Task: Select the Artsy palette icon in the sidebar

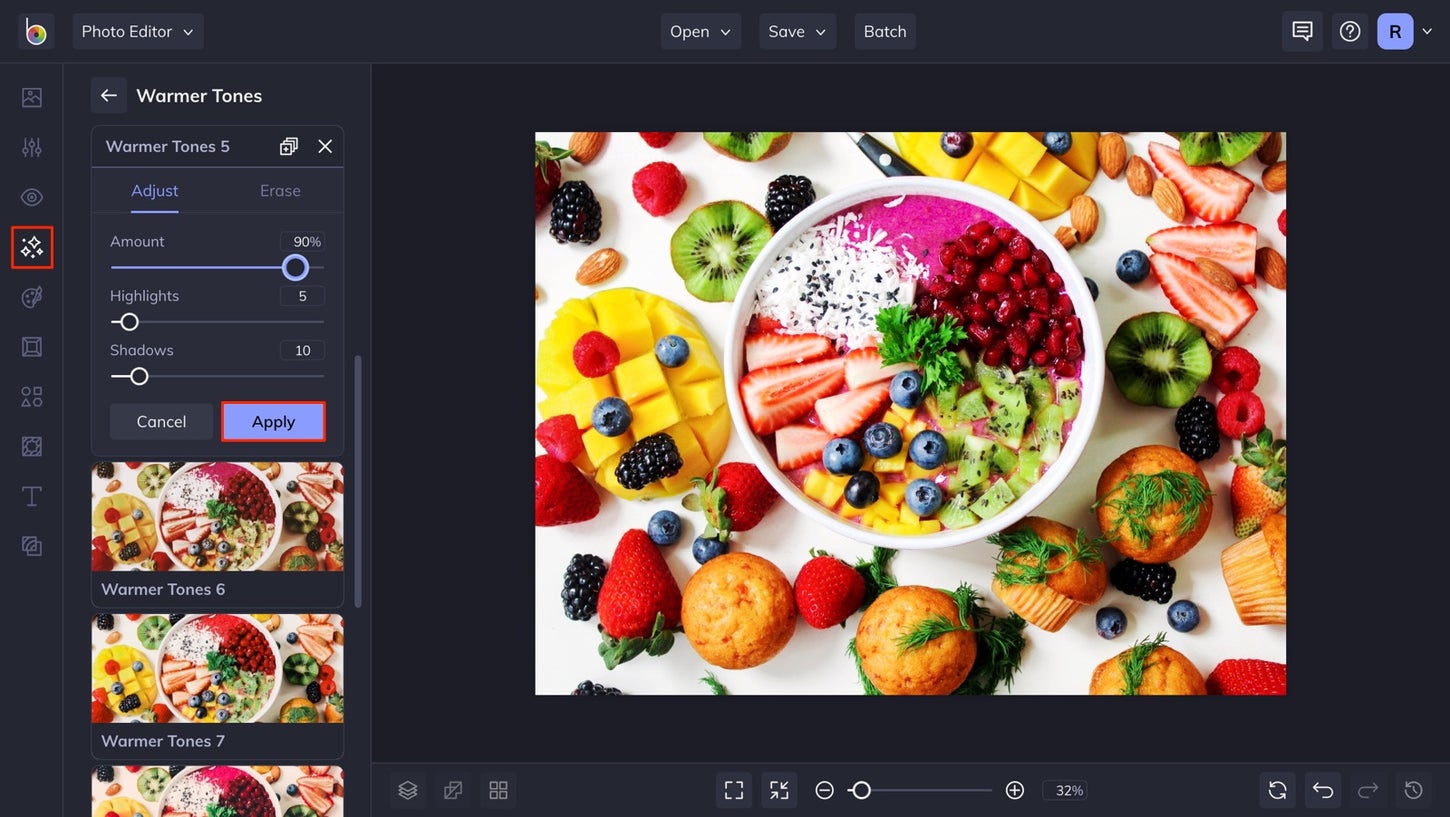Action: pyautogui.click(x=31, y=297)
